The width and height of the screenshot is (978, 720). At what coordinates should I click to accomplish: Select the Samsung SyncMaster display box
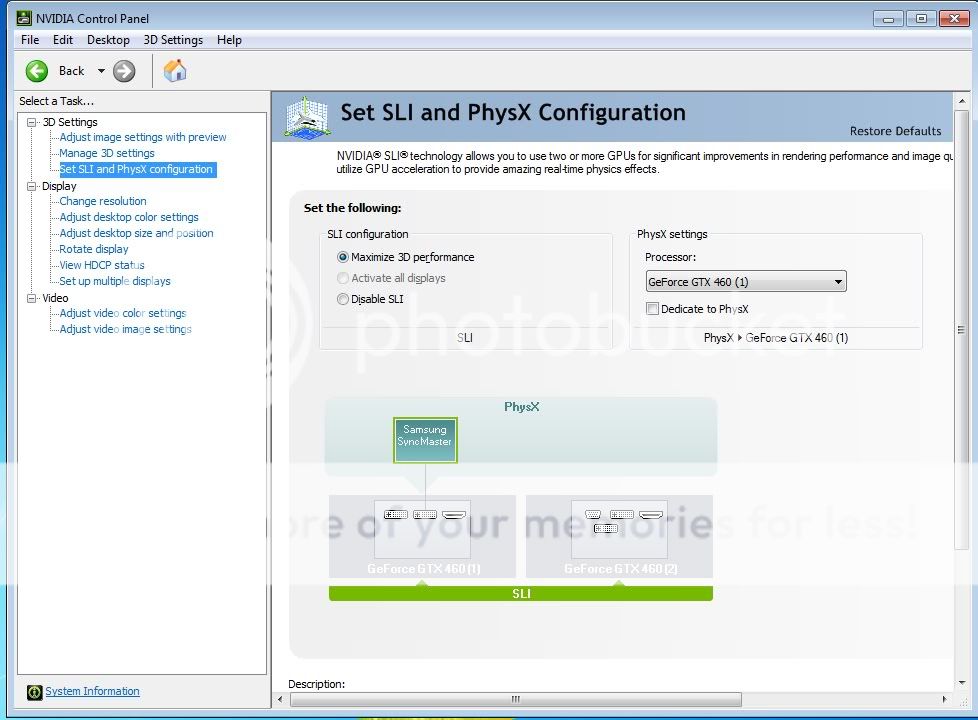pos(425,440)
